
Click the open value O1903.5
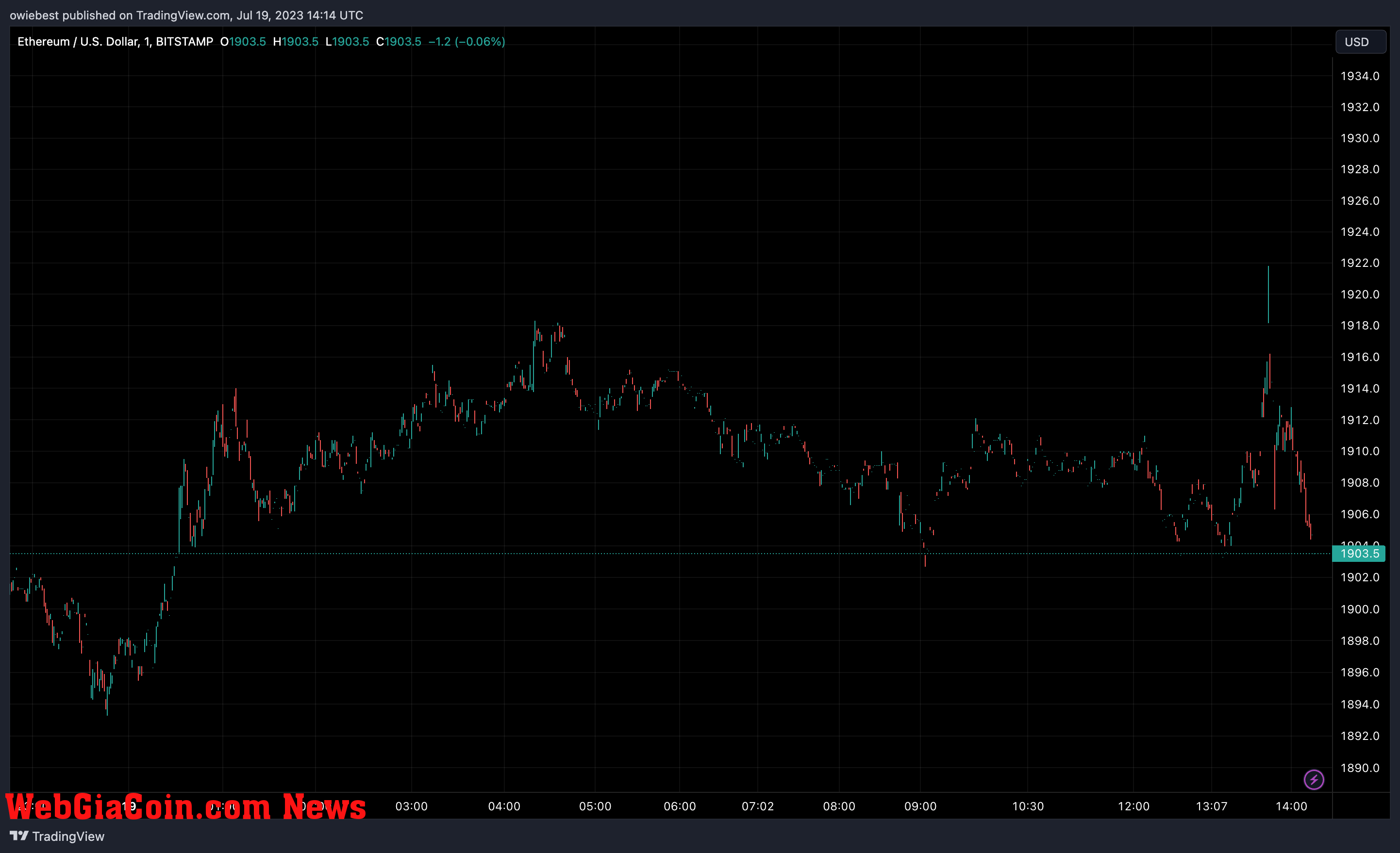pos(243,41)
